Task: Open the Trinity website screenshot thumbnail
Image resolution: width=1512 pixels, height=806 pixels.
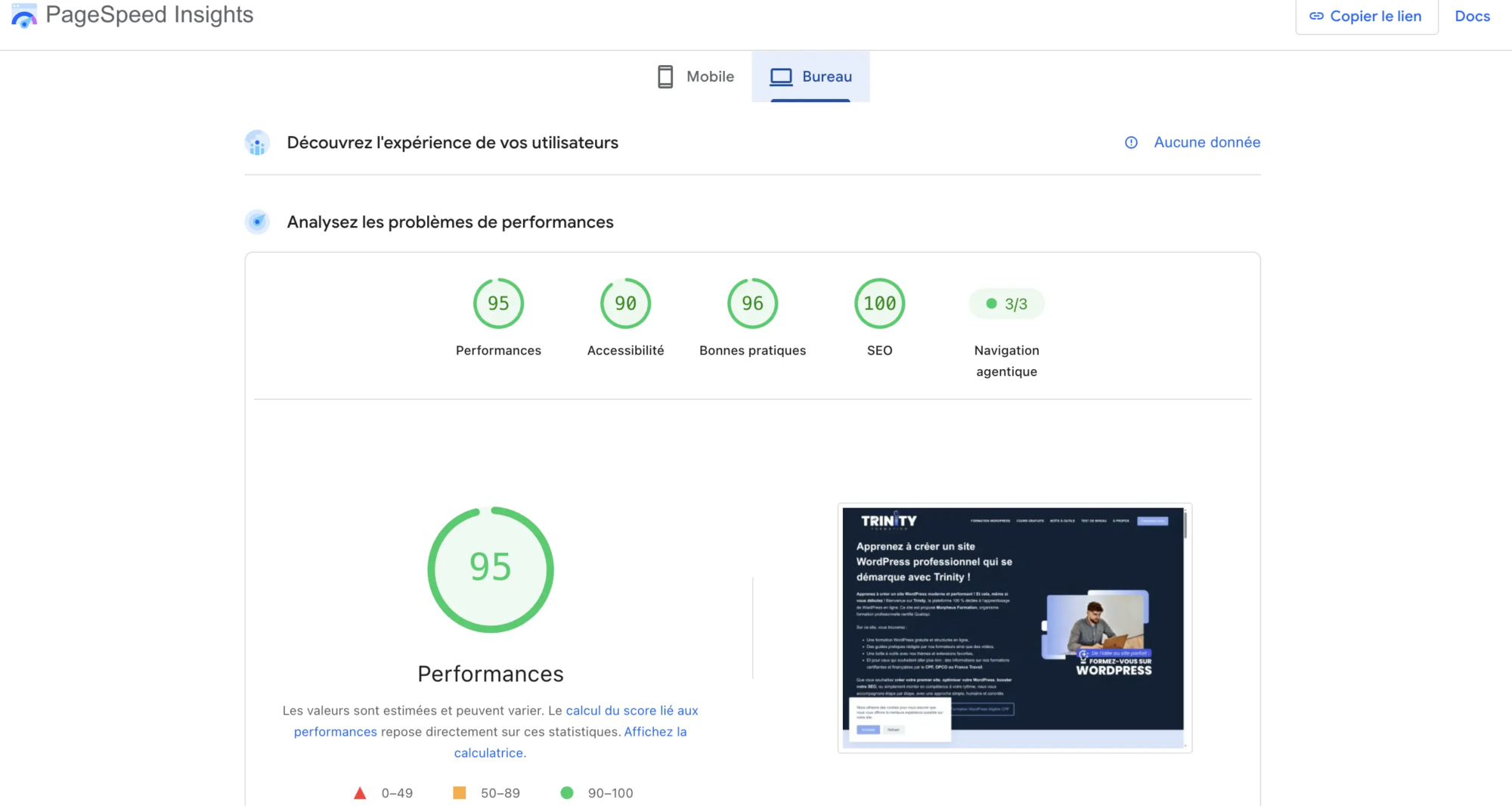Action: (1015, 628)
